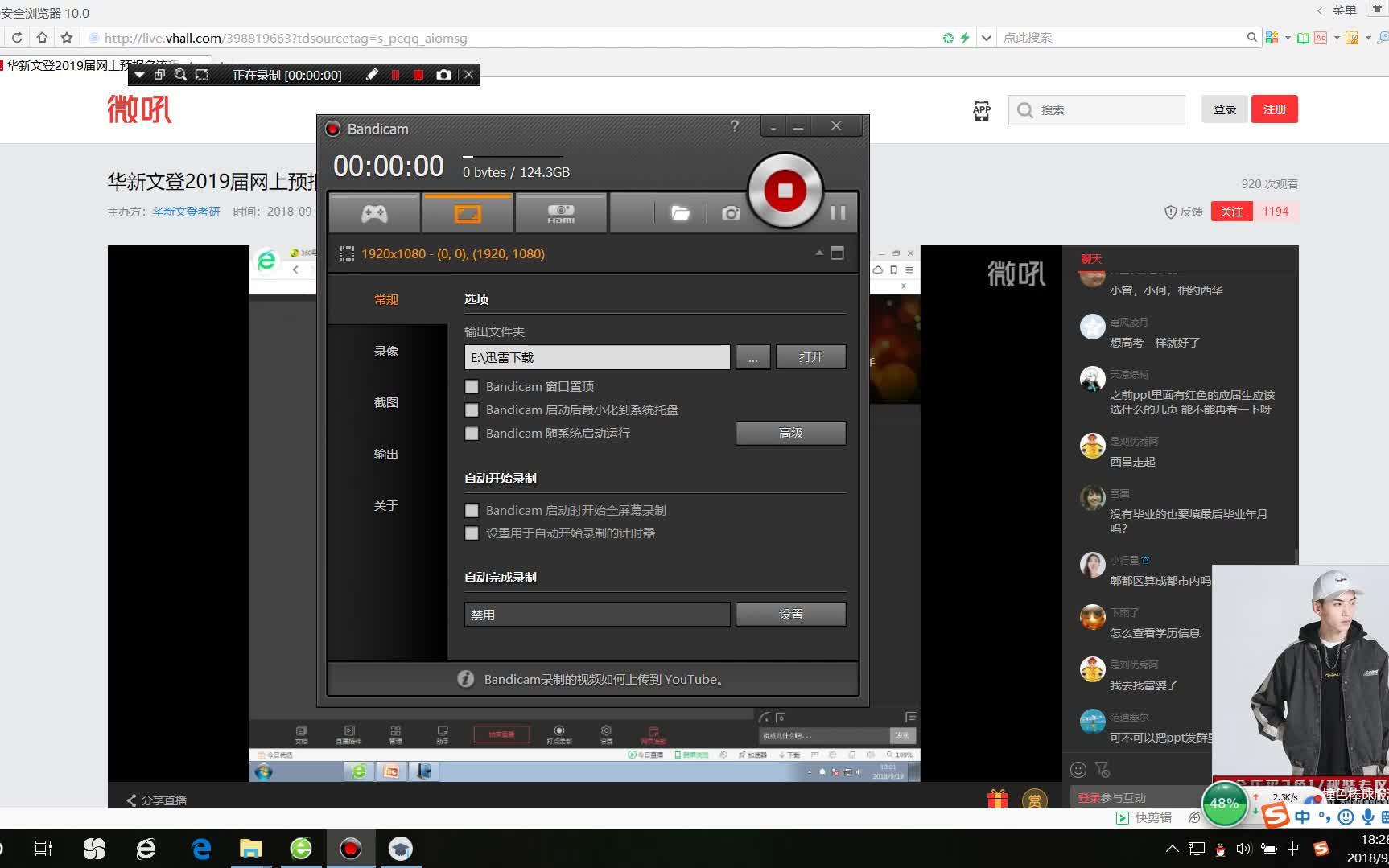Click the 微吼 logo on the web page

(x=139, y=109)
